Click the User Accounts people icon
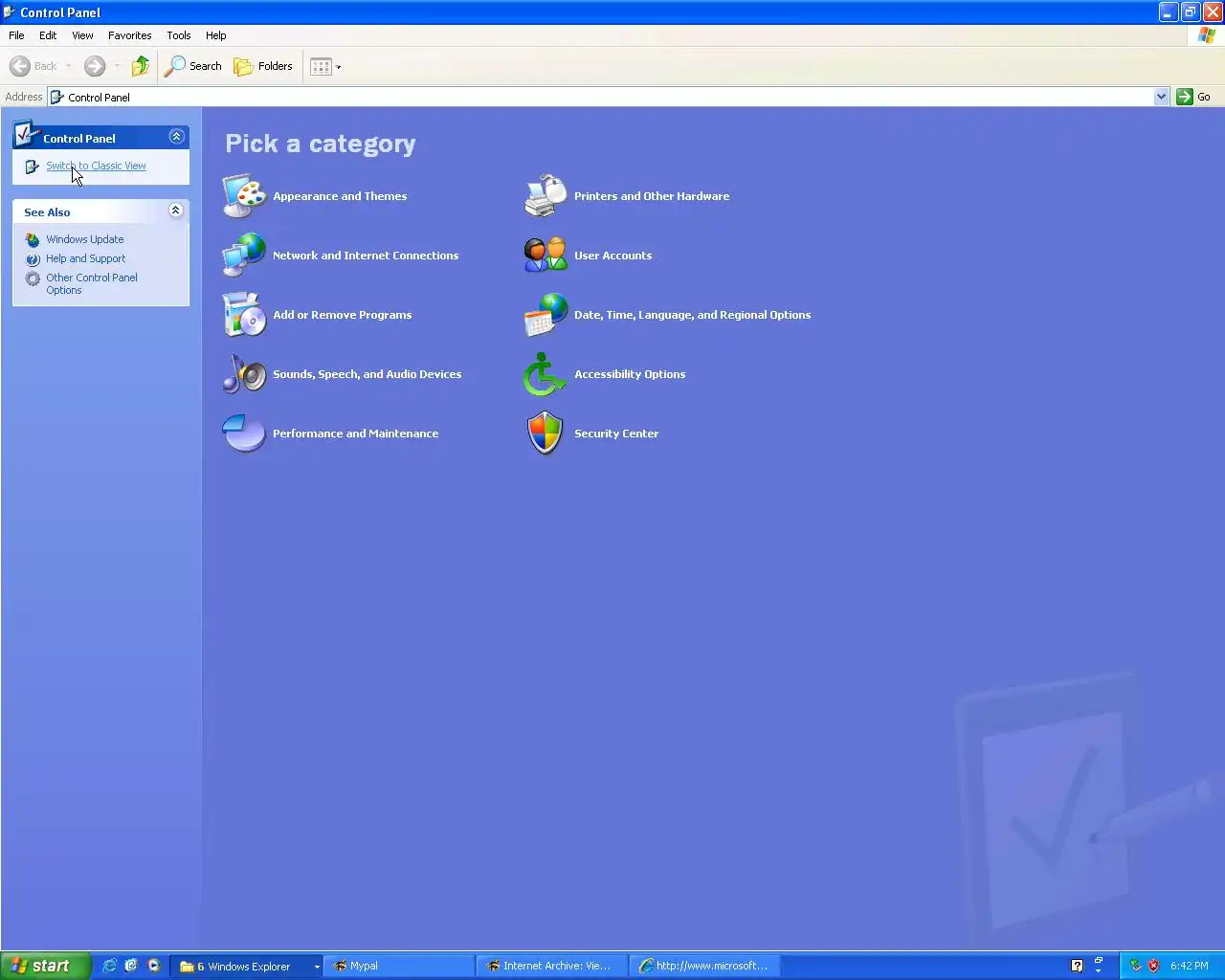 pos(546,255)
